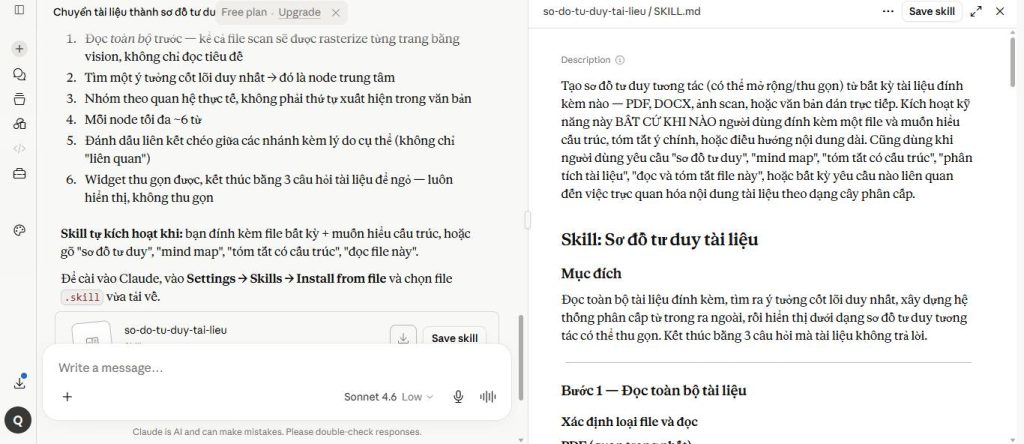Click the so-do-tu-duy-tai-lieu / SKILL.md breadcrumb
This screenshot has height=444, width=1024.
click(x=622, y=11)
